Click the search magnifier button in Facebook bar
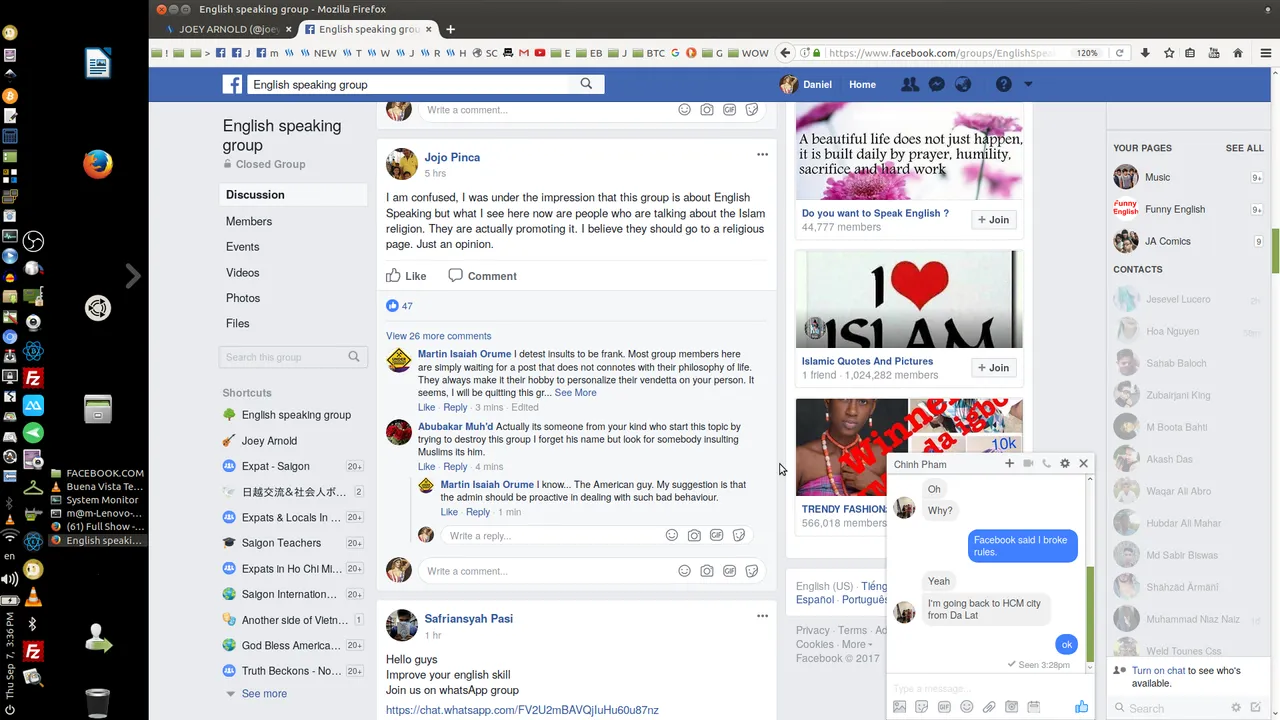 click(x=587, y=84)
